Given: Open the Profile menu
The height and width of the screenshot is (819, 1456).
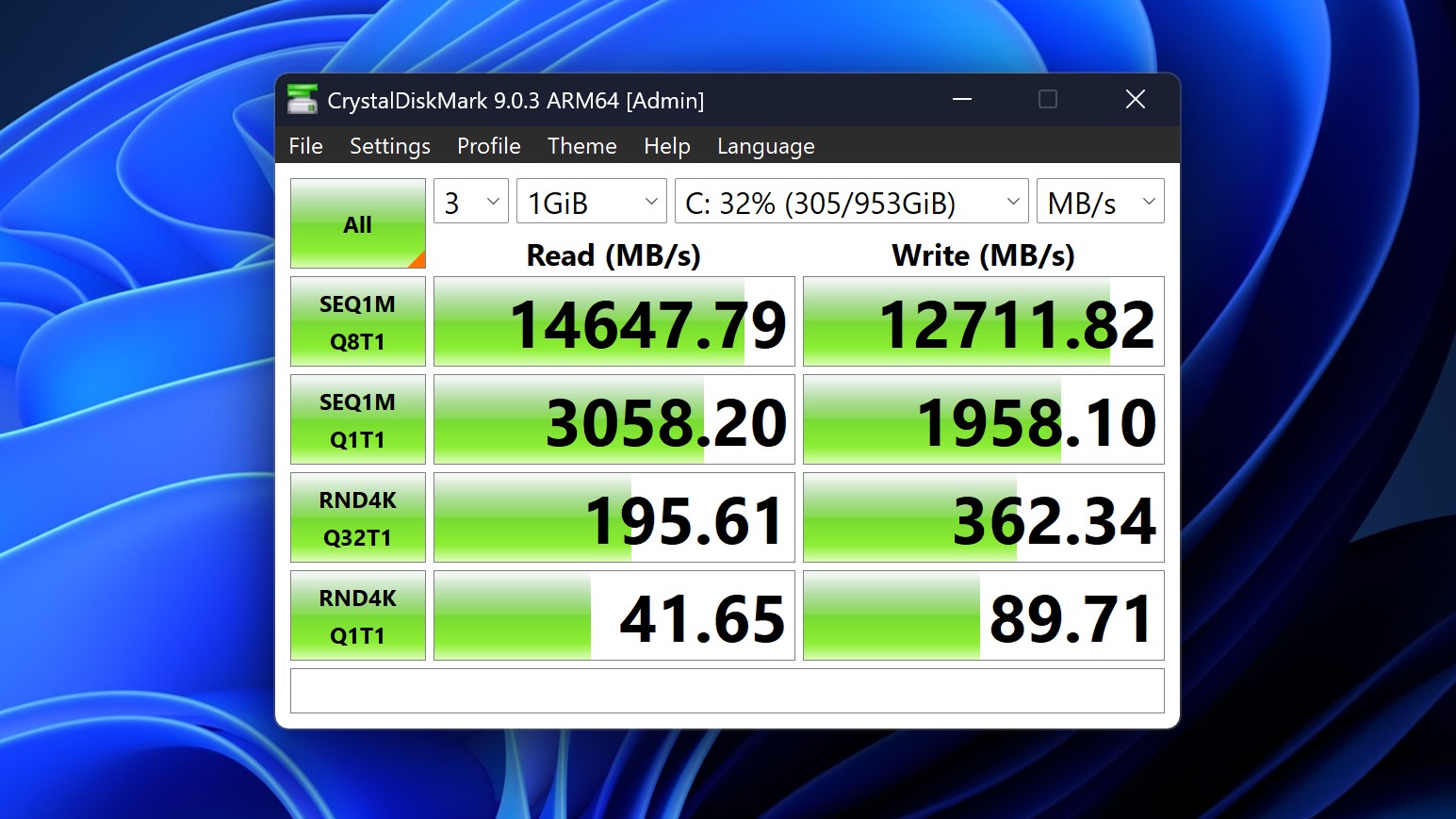Looking at the screenshot, I should (488, 146).
